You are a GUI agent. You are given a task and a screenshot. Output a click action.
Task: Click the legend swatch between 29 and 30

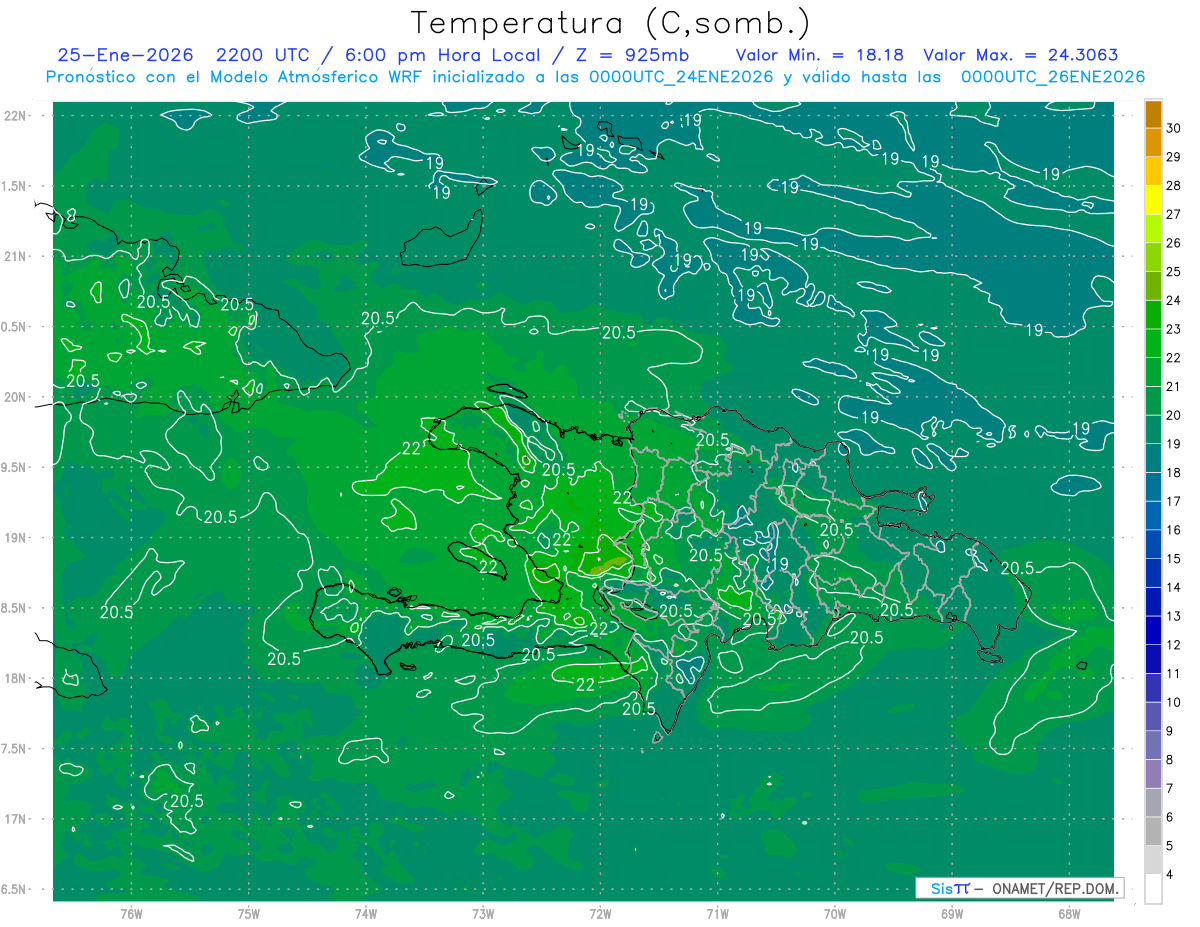click(x=1153, y=143)
